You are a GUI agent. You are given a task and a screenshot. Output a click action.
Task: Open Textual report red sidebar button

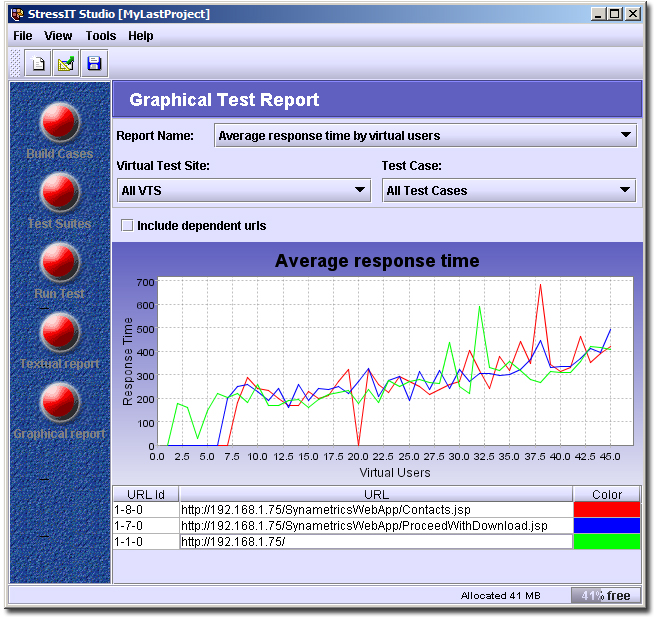click(x=59, y=332)
